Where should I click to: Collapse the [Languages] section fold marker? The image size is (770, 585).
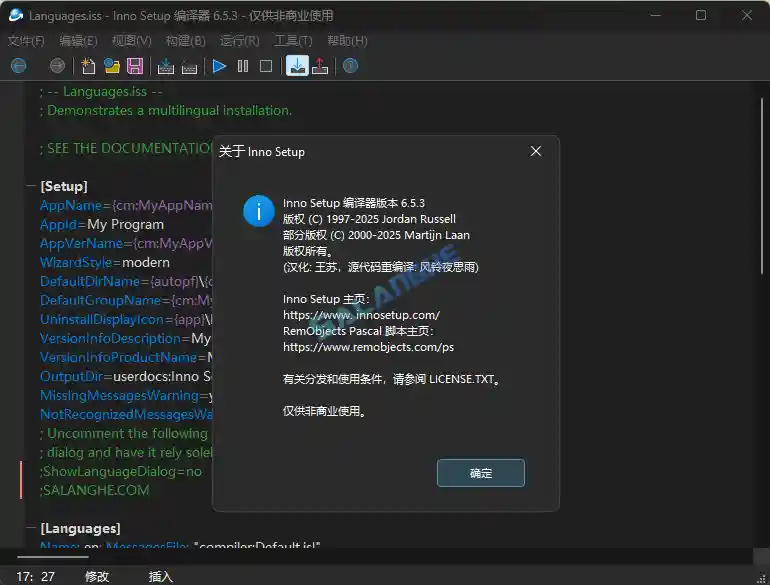tap(31, 528)
